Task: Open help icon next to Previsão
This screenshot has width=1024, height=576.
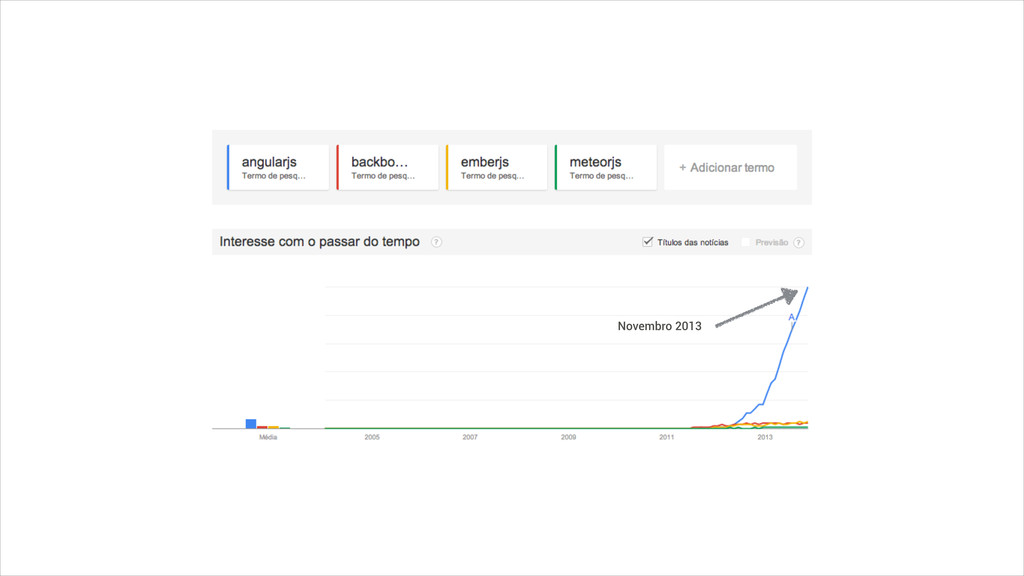Action: click(799, 242)
